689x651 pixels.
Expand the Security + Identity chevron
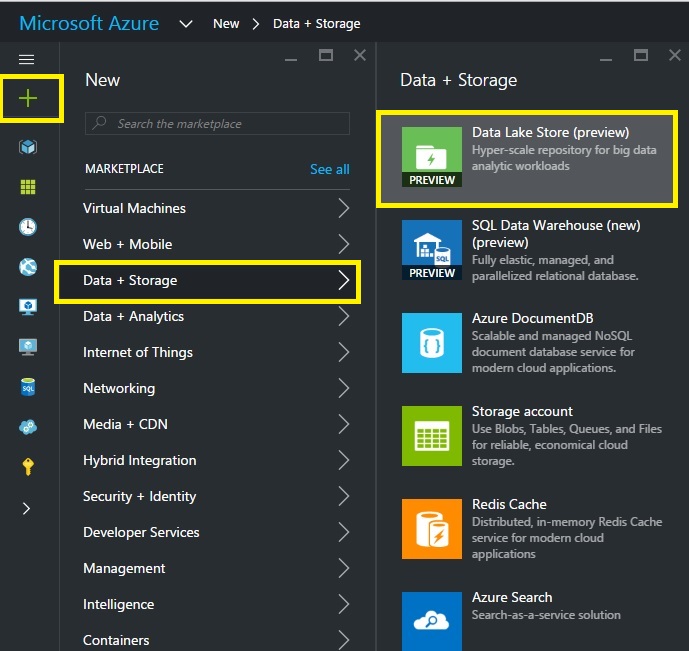(344, 496)
